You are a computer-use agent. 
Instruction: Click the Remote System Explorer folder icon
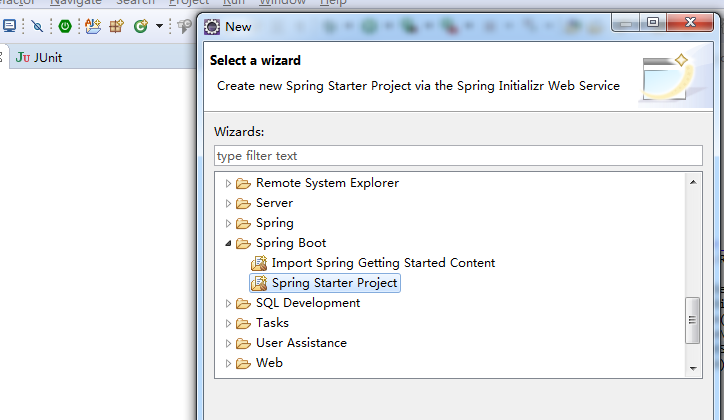click(243, 184)
